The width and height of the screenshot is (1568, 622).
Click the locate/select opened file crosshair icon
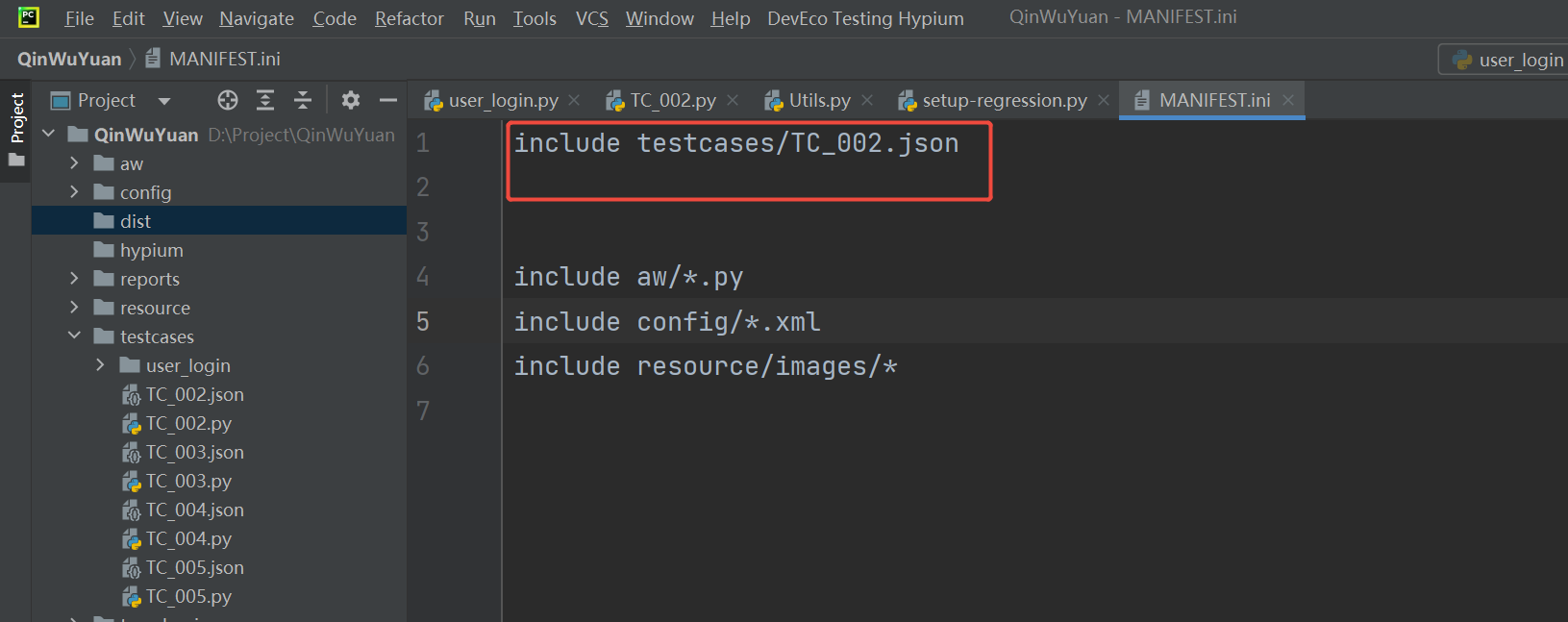228,100
